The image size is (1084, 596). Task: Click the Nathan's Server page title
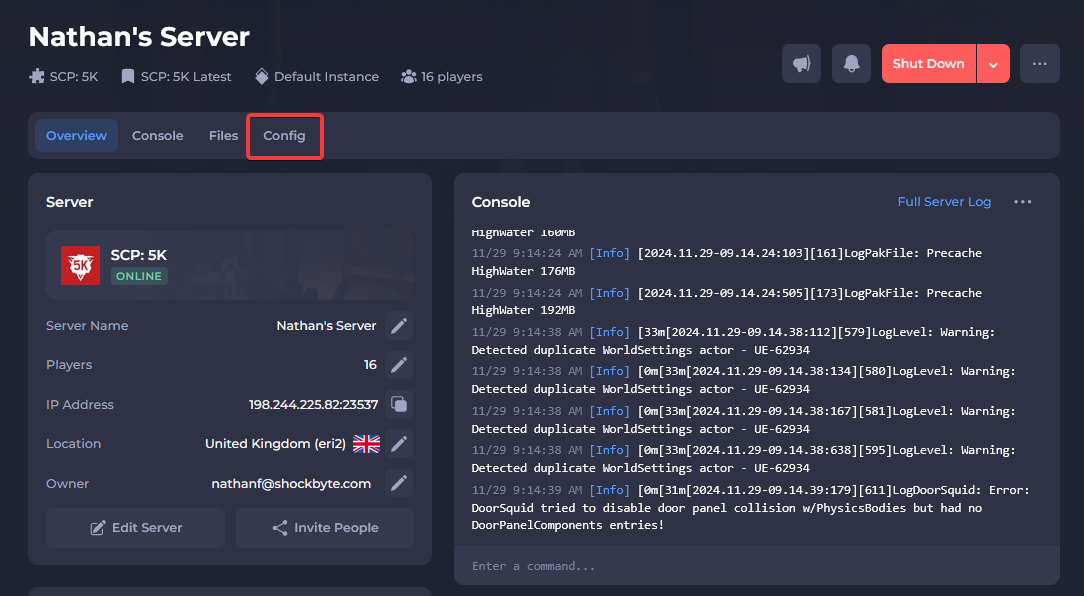pyautogui.click(x=139, y=37)
